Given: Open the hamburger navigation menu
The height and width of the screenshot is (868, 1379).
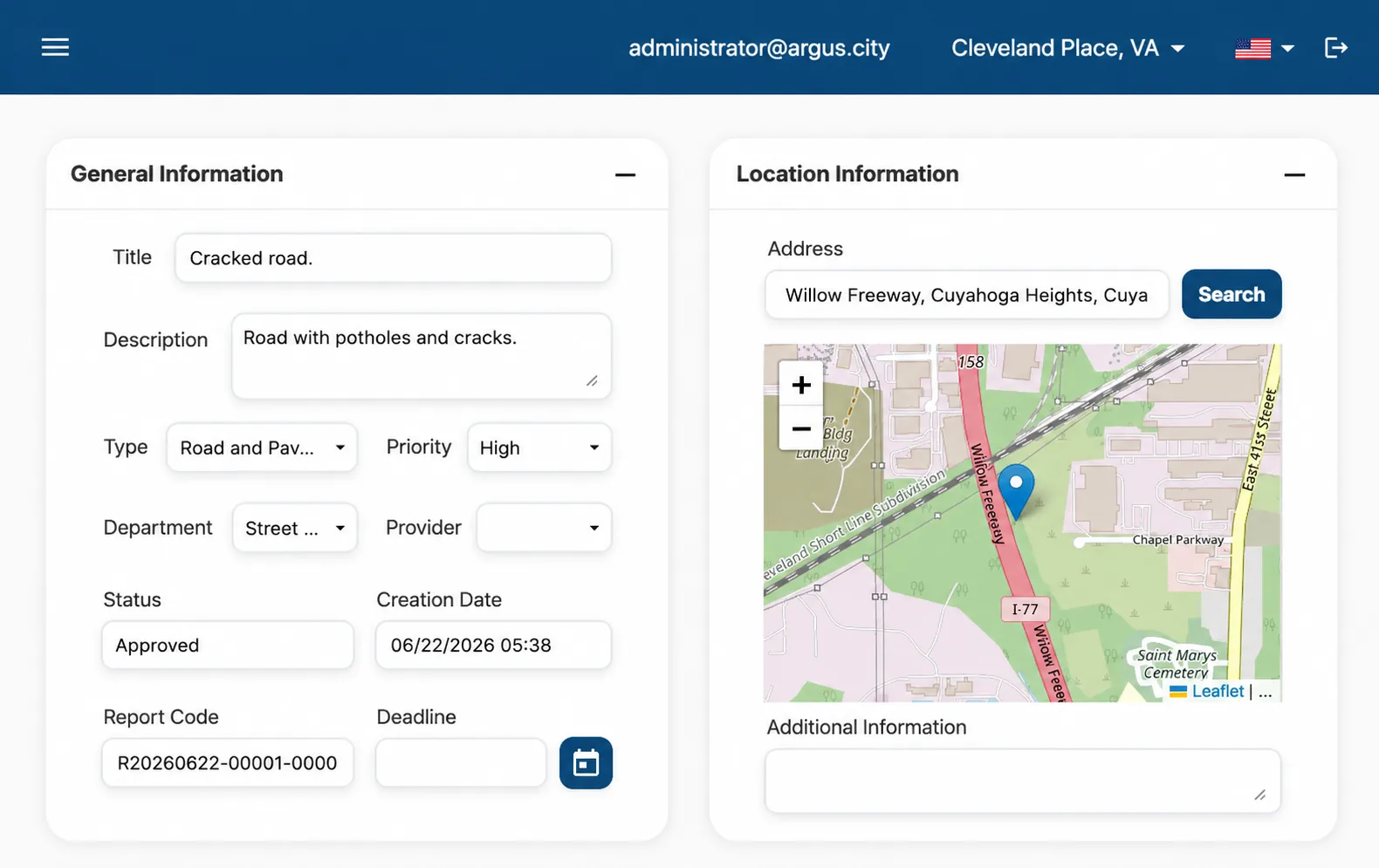Looking at the screenshot, I should pos(55,47).
